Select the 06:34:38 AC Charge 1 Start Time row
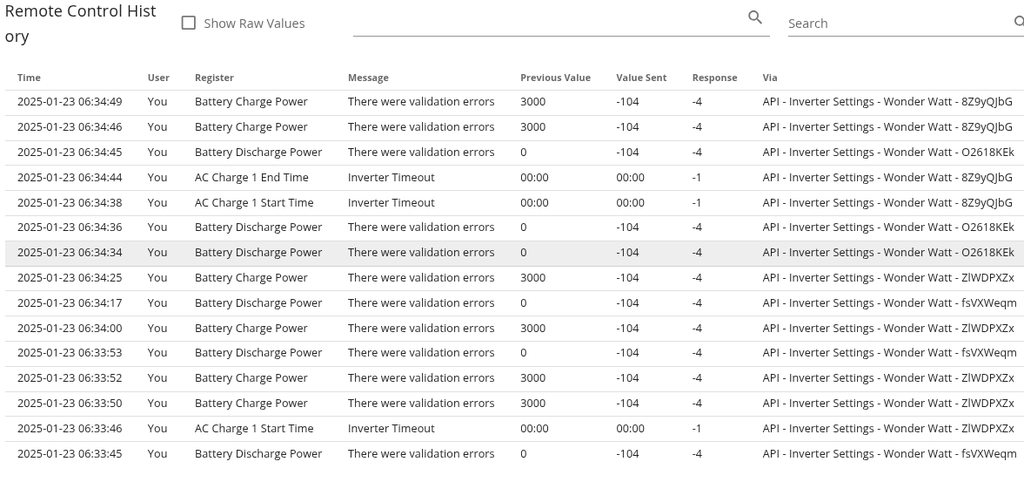 tap(254, 203)
